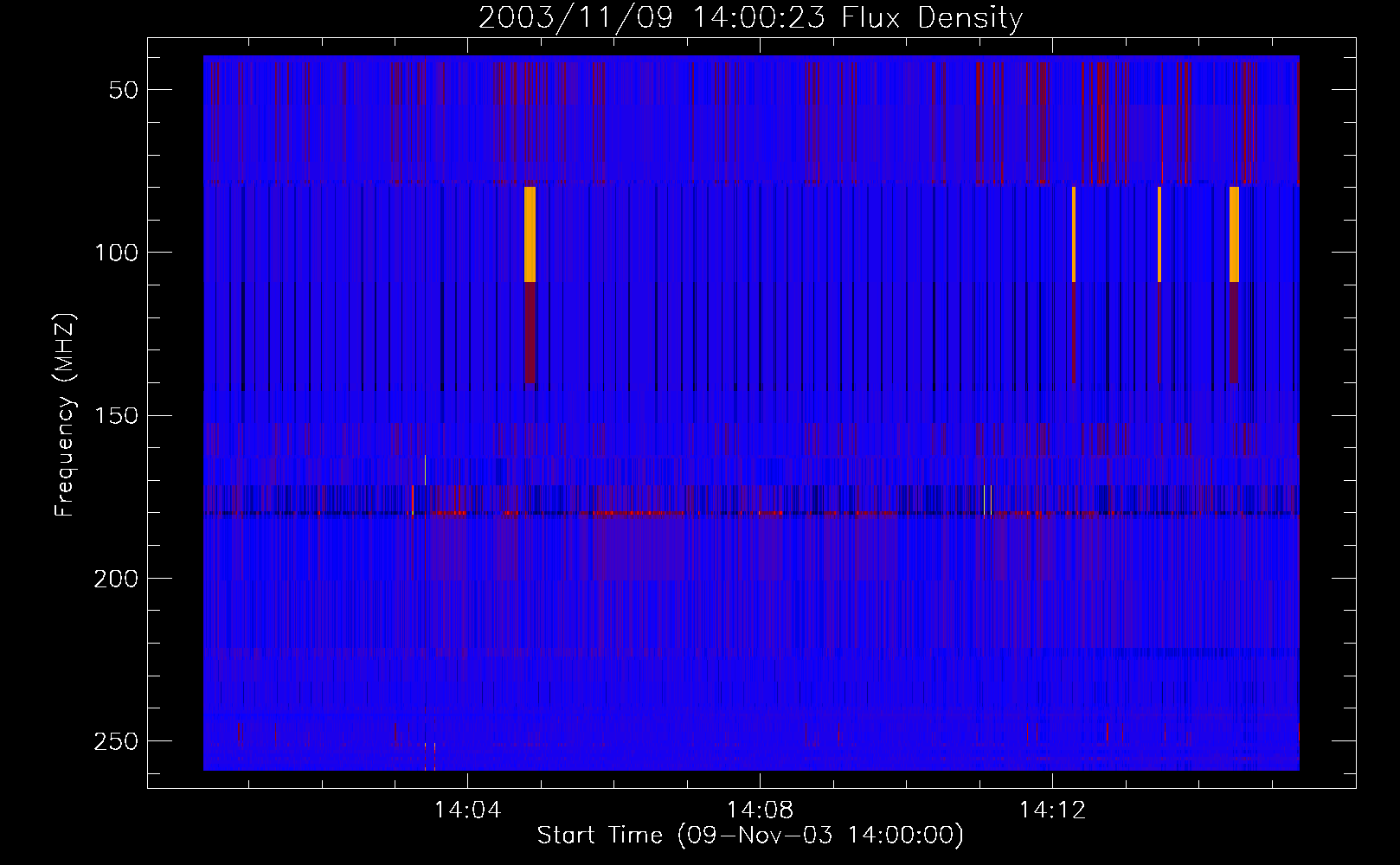1400x865 pixels.
Task: Click the '14:08' time tick label
Action: coord(760,811)
